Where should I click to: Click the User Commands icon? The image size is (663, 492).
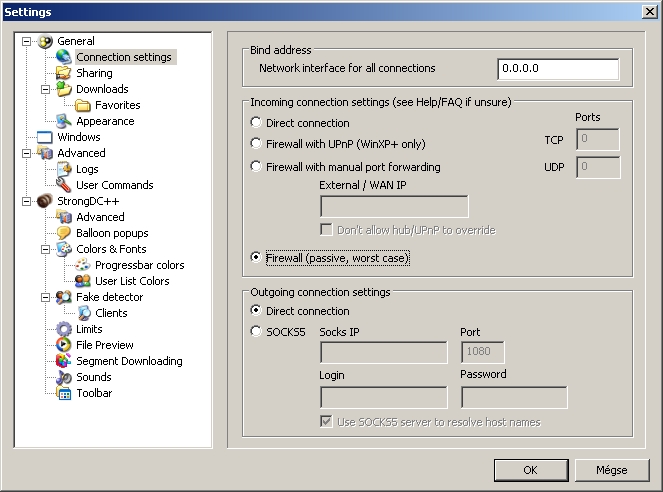click(64, 185)
